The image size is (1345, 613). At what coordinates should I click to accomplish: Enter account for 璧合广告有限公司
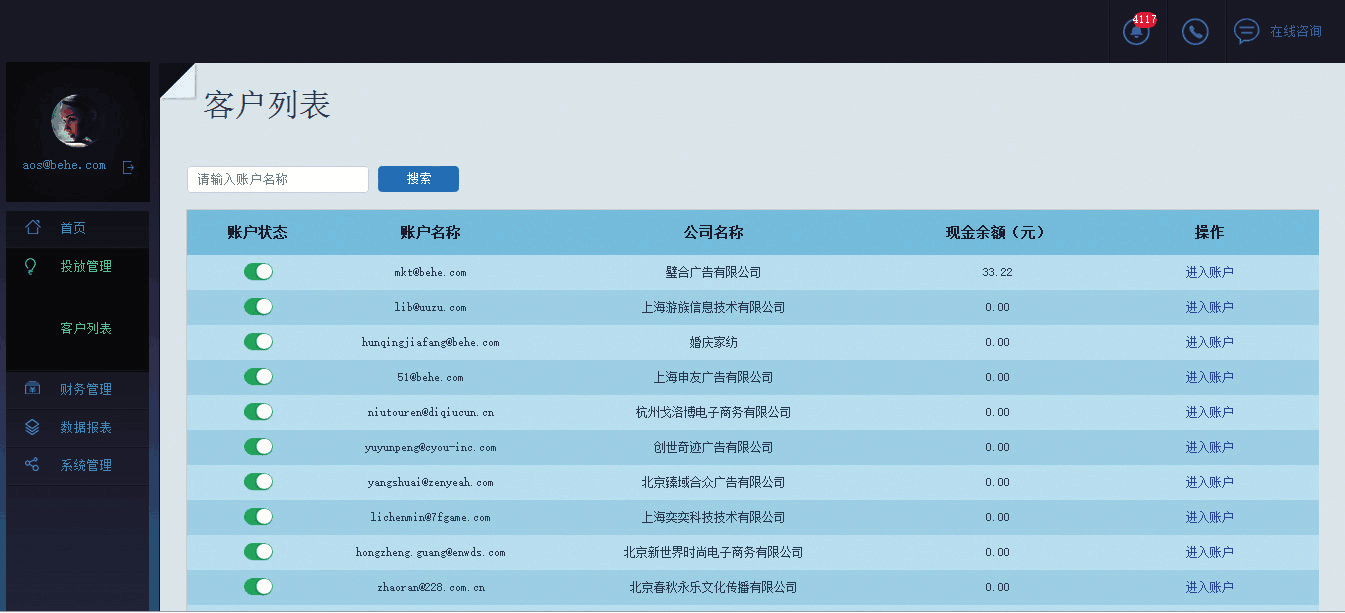pyautogui.click(x=1210, y=272)
